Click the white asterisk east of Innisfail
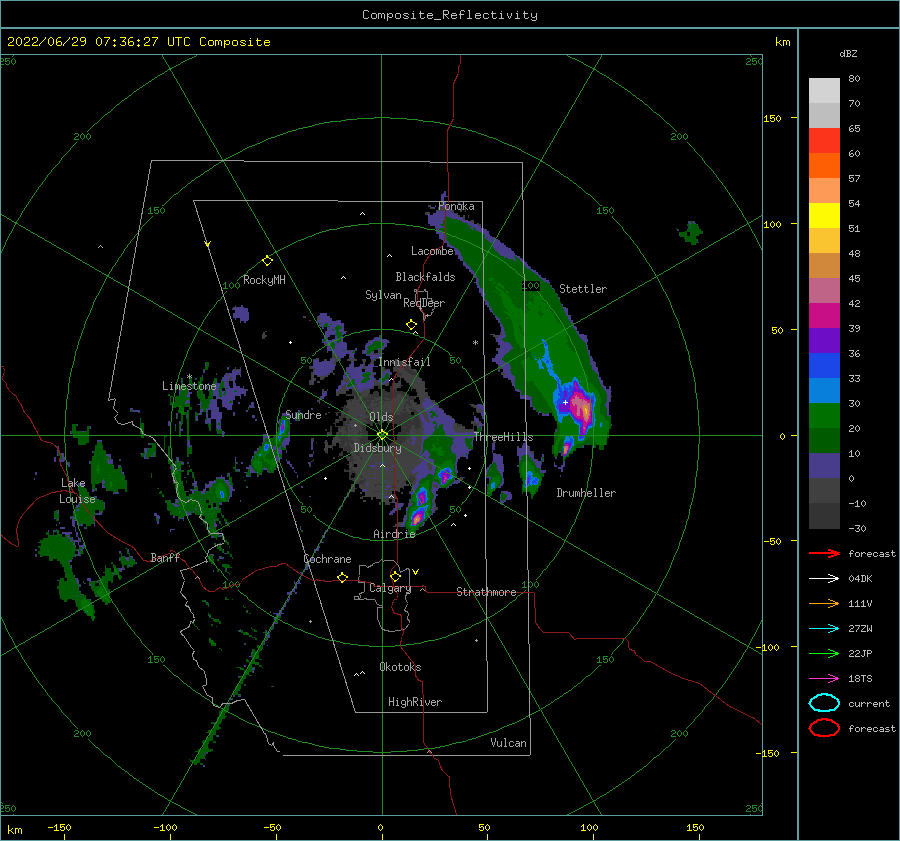This screenshot has height=841, width=900. click(x=475, y=343)
